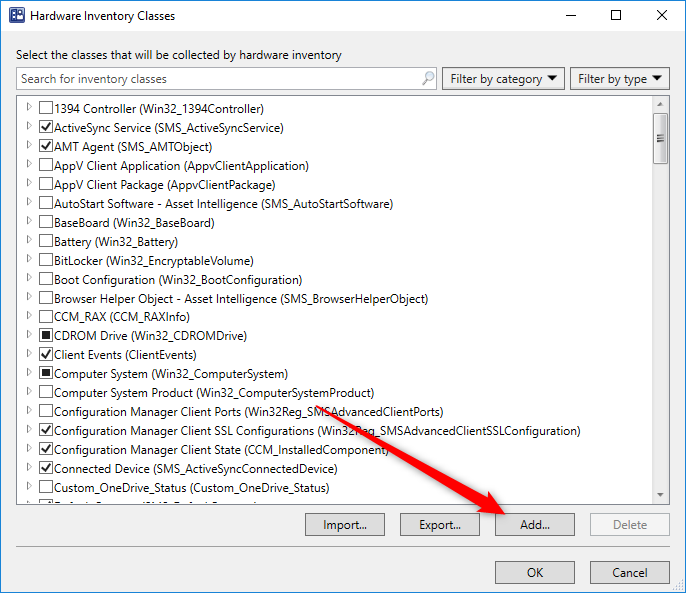The height and width of the screenshot is (593, 686).
Task: Enable the BitLocker class checkbox
Action: click(x=46, y=260)
